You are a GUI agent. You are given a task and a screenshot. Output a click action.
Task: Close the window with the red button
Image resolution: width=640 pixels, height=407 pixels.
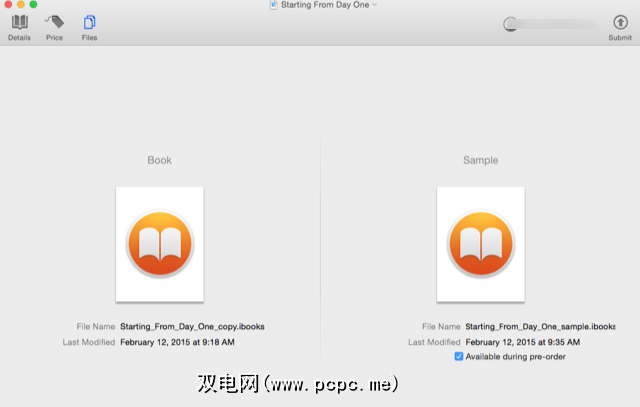[x=8, y=4]
